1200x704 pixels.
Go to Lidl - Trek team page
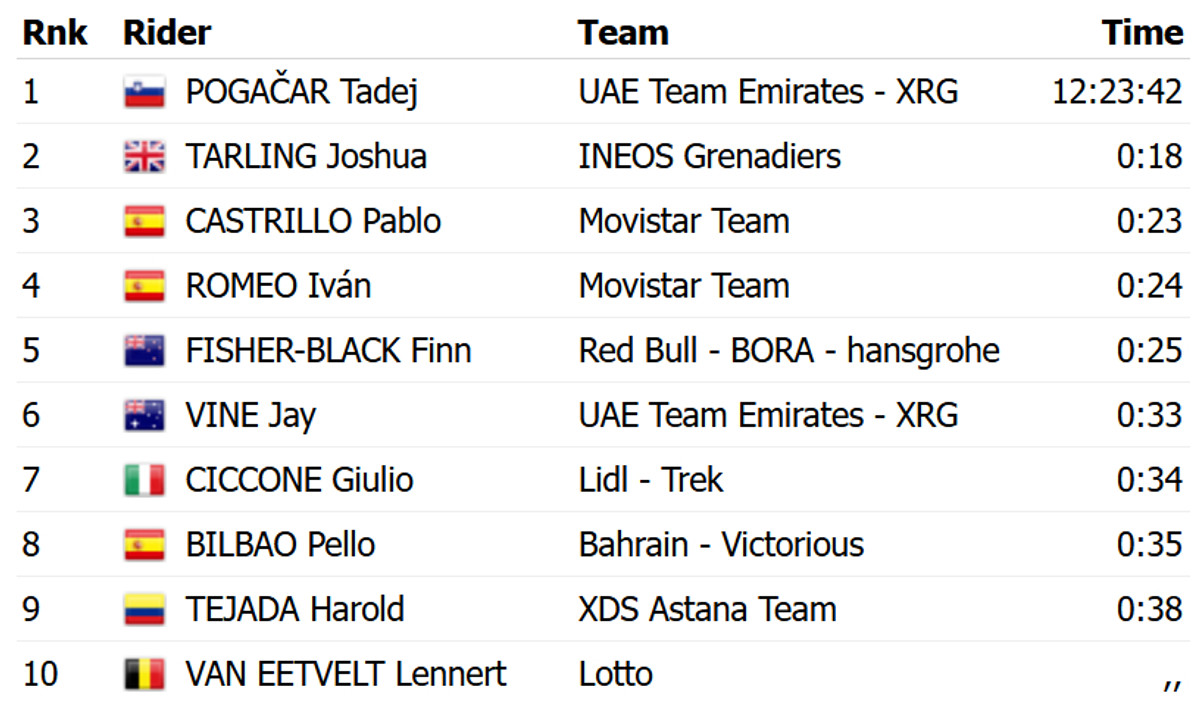[x=650, y=481]
